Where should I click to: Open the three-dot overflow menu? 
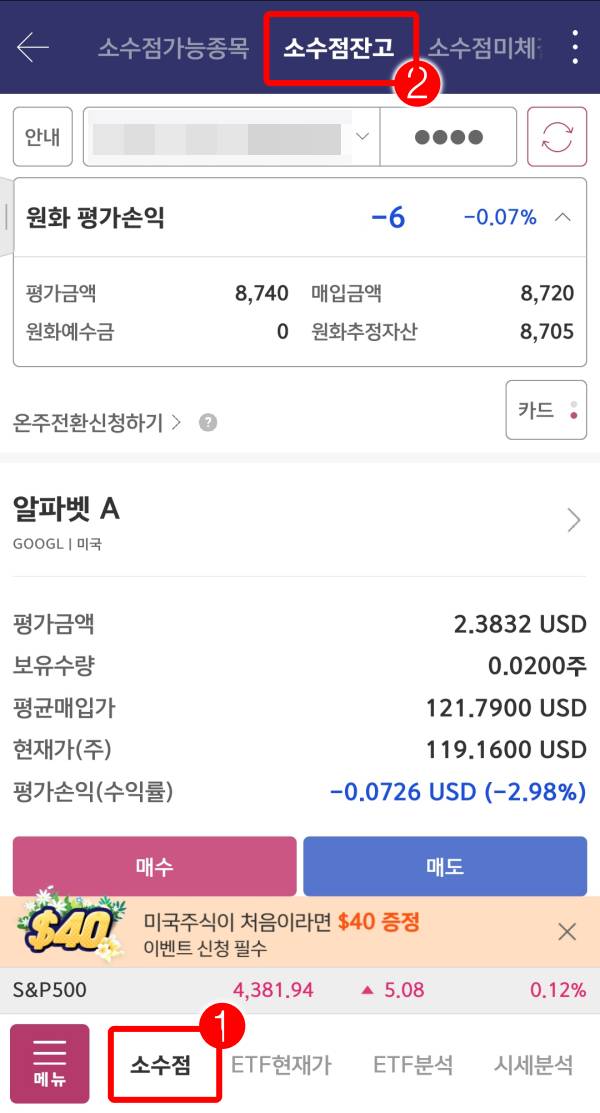pyautogui.click(x=573, y=45)
